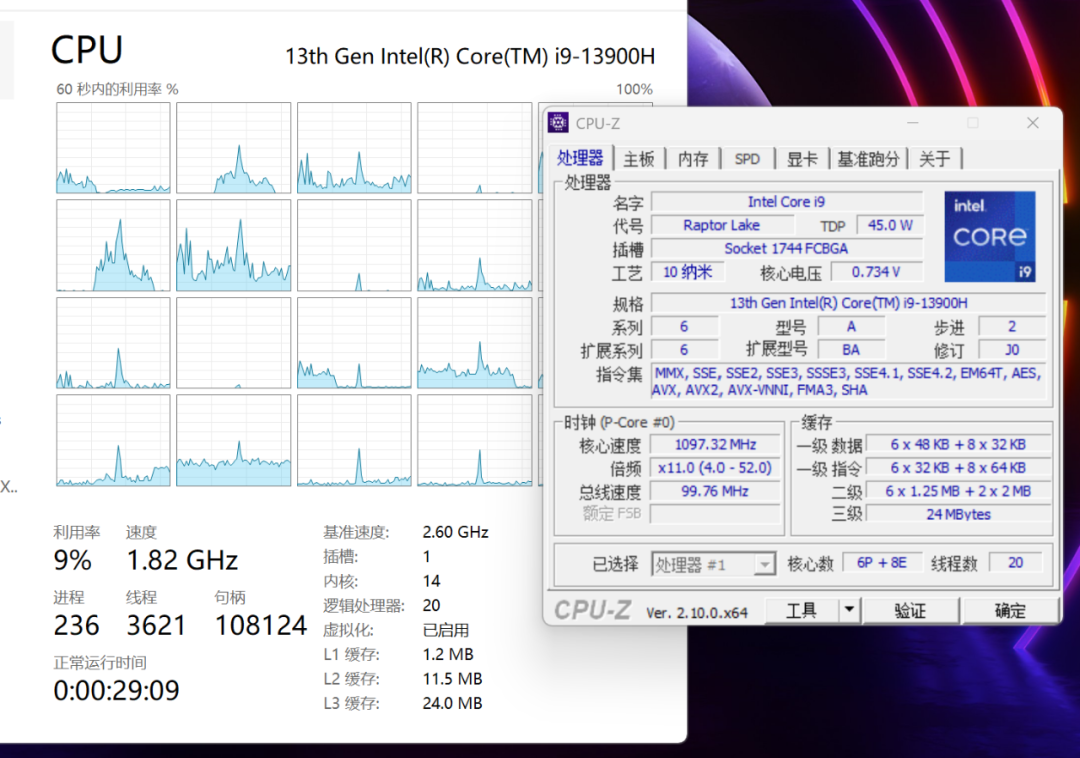Click the CPU-Z app icon in title bar
Viewport: 1080px width, 758px height.
click(558, 123)
